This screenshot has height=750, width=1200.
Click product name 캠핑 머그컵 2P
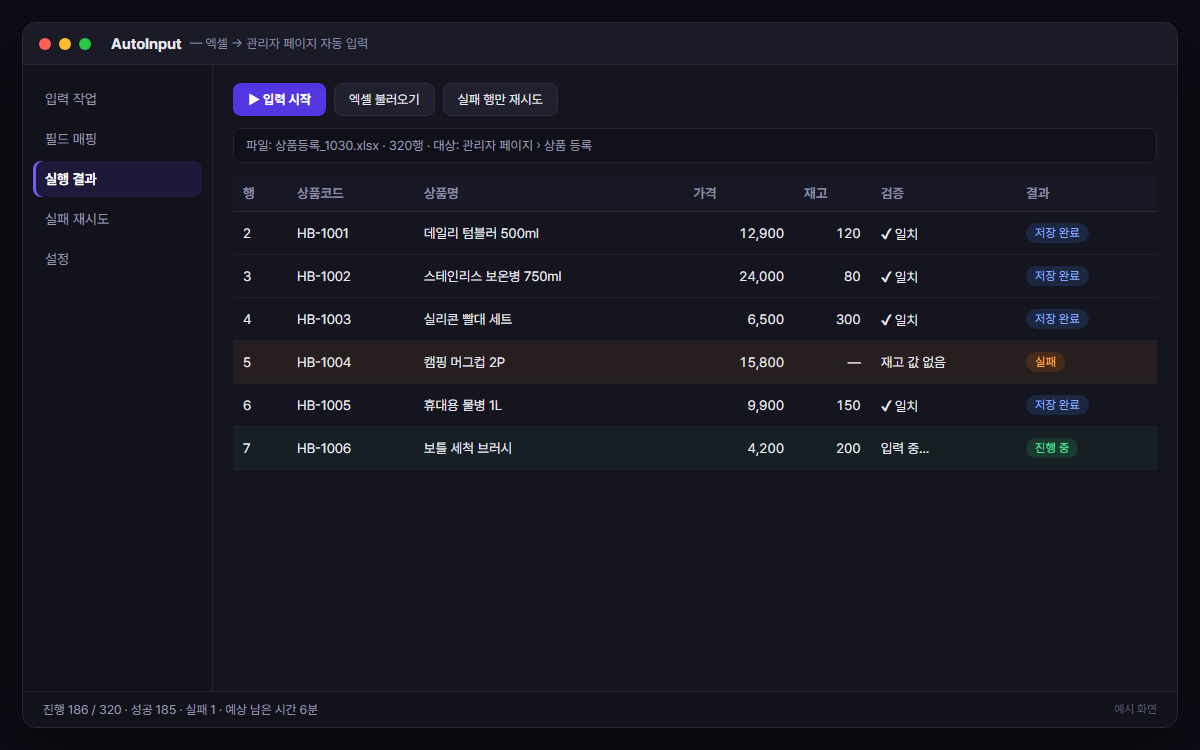(x=464, y=362)
